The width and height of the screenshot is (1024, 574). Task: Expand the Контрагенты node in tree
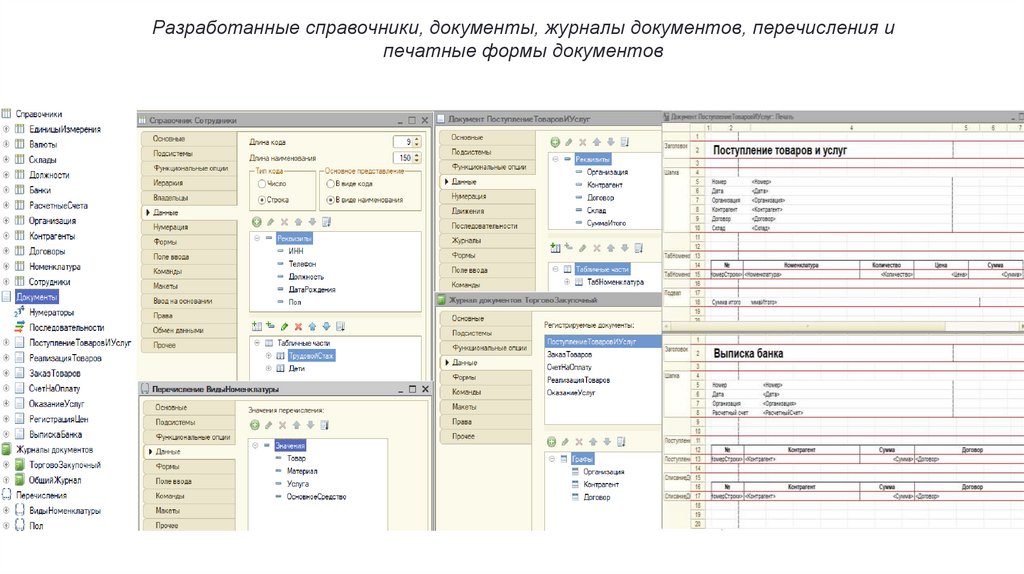7,236
